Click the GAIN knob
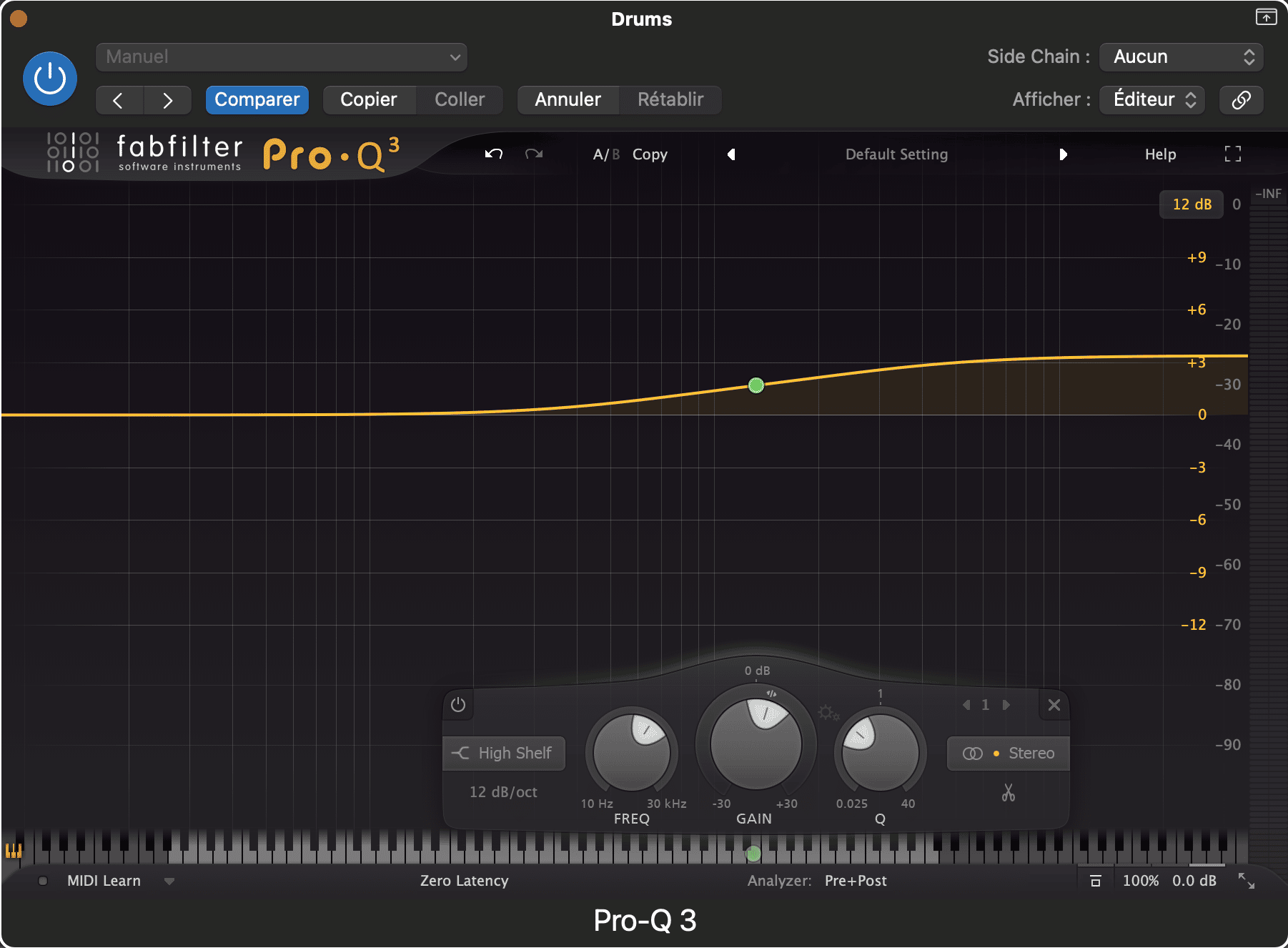 pos(756,744)
